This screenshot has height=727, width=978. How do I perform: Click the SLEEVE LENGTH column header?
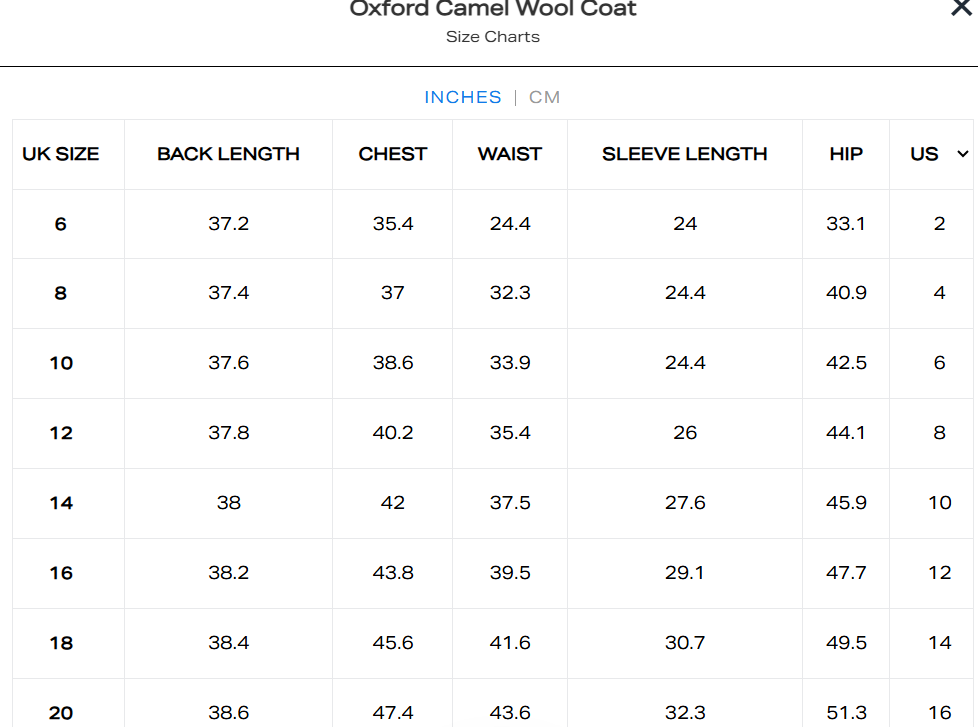[x=685, y=154]
